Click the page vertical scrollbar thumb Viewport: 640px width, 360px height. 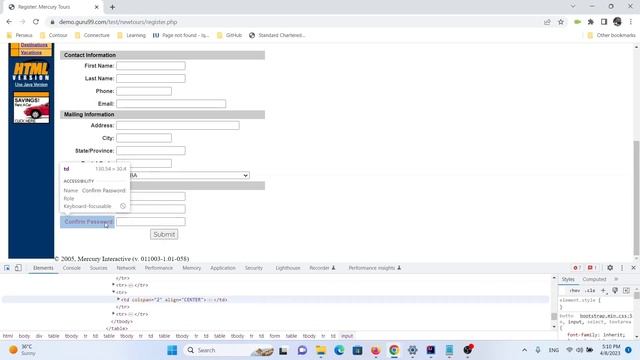pos(636,198)
